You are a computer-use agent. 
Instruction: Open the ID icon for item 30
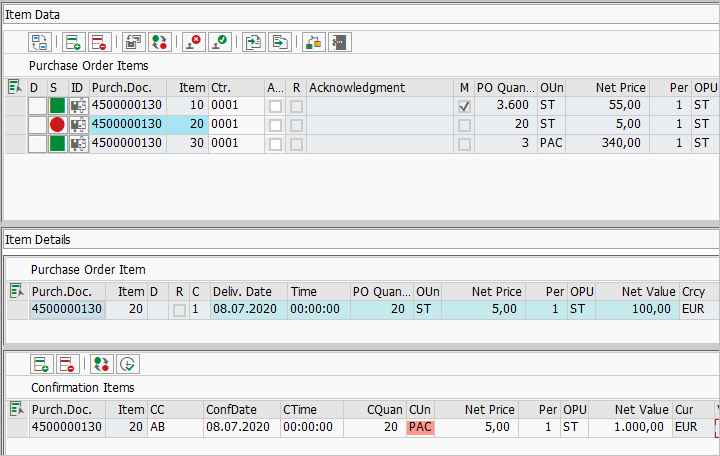pyautogui.click(x=78, y=143)
